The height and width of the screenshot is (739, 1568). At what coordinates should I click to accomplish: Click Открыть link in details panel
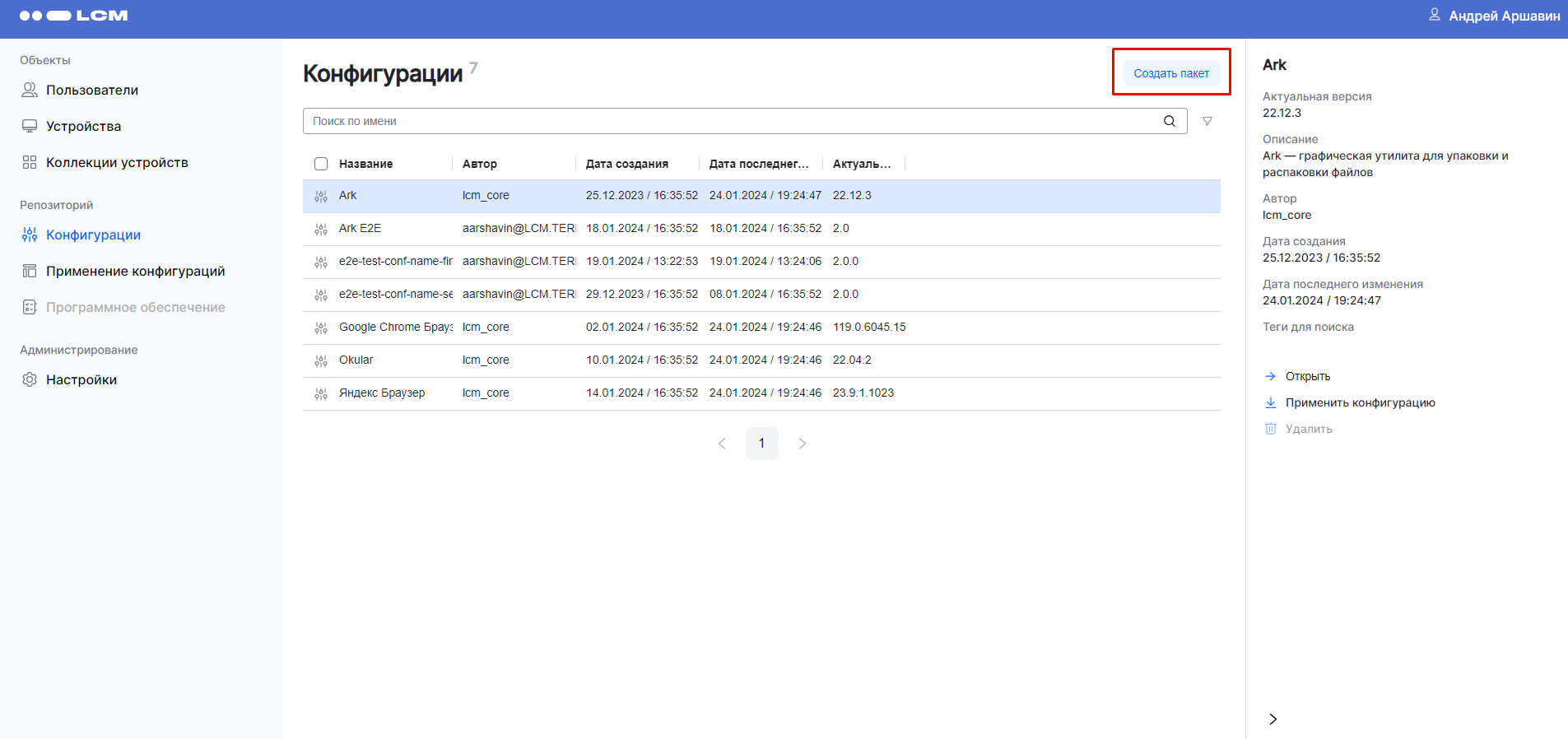pyautogui.click(x=1307, y=376)
